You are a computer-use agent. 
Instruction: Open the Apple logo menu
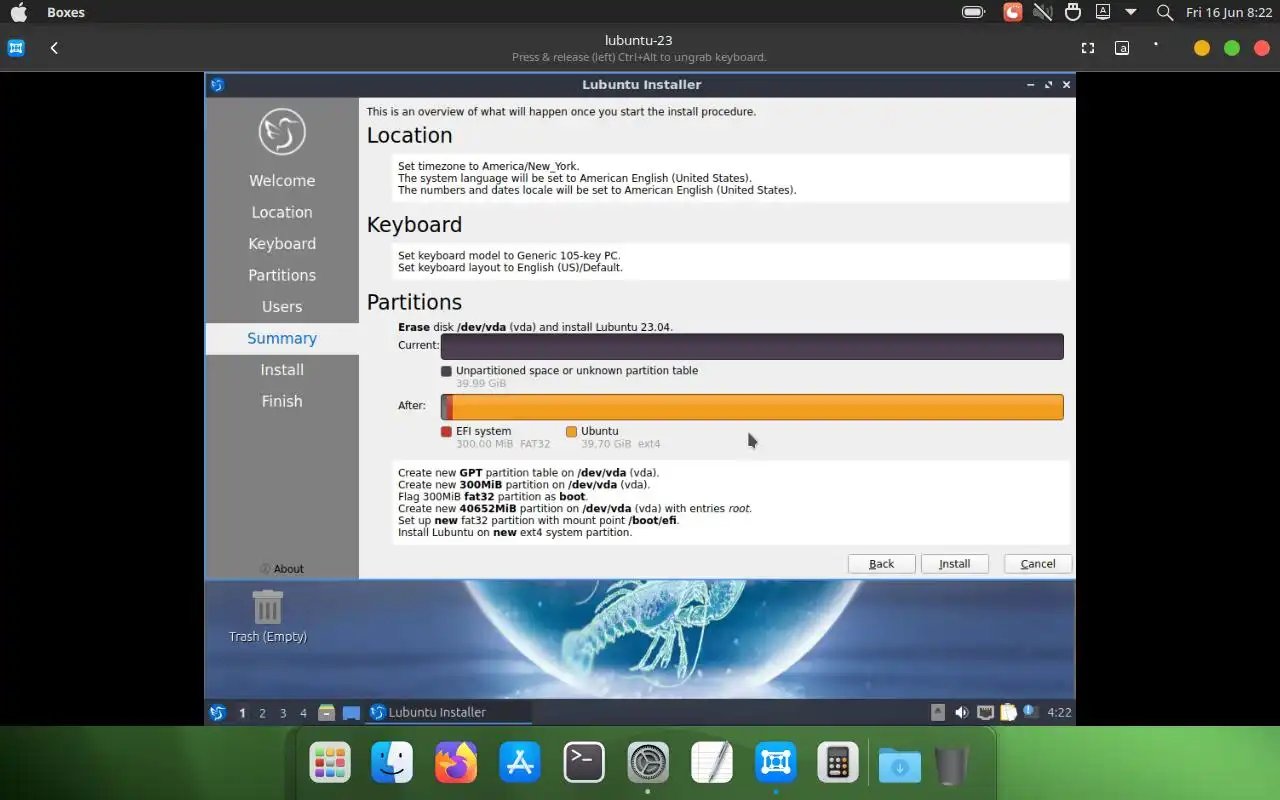click(x=19, y=13)
